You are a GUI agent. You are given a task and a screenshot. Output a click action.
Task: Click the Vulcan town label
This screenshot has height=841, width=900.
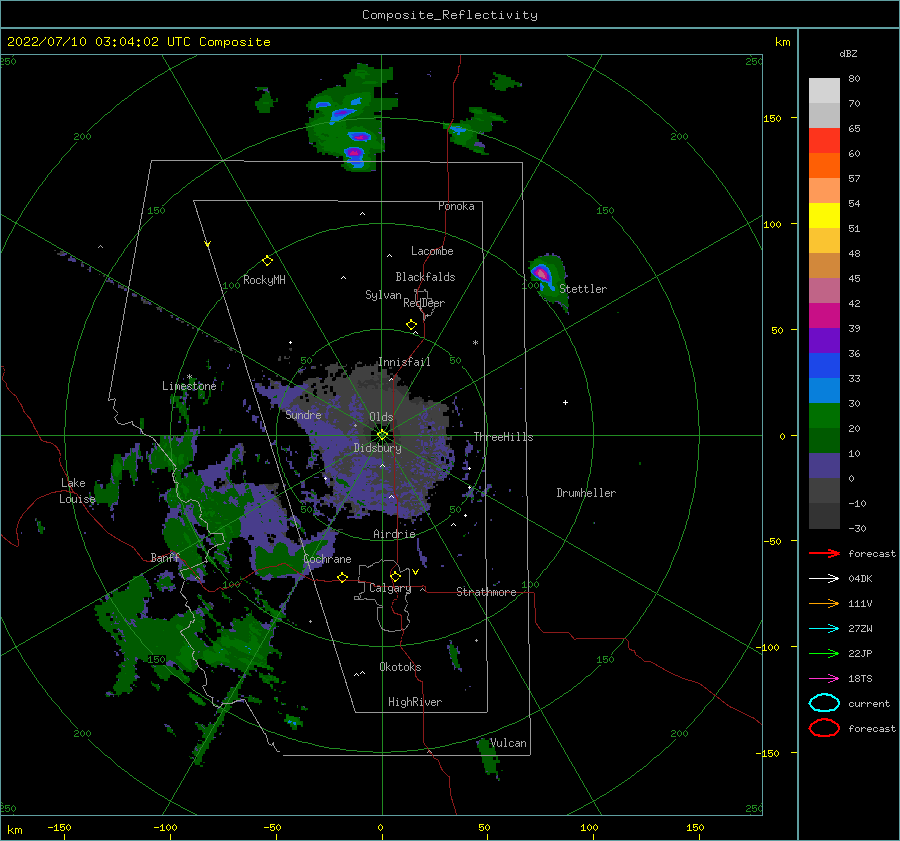508,743
